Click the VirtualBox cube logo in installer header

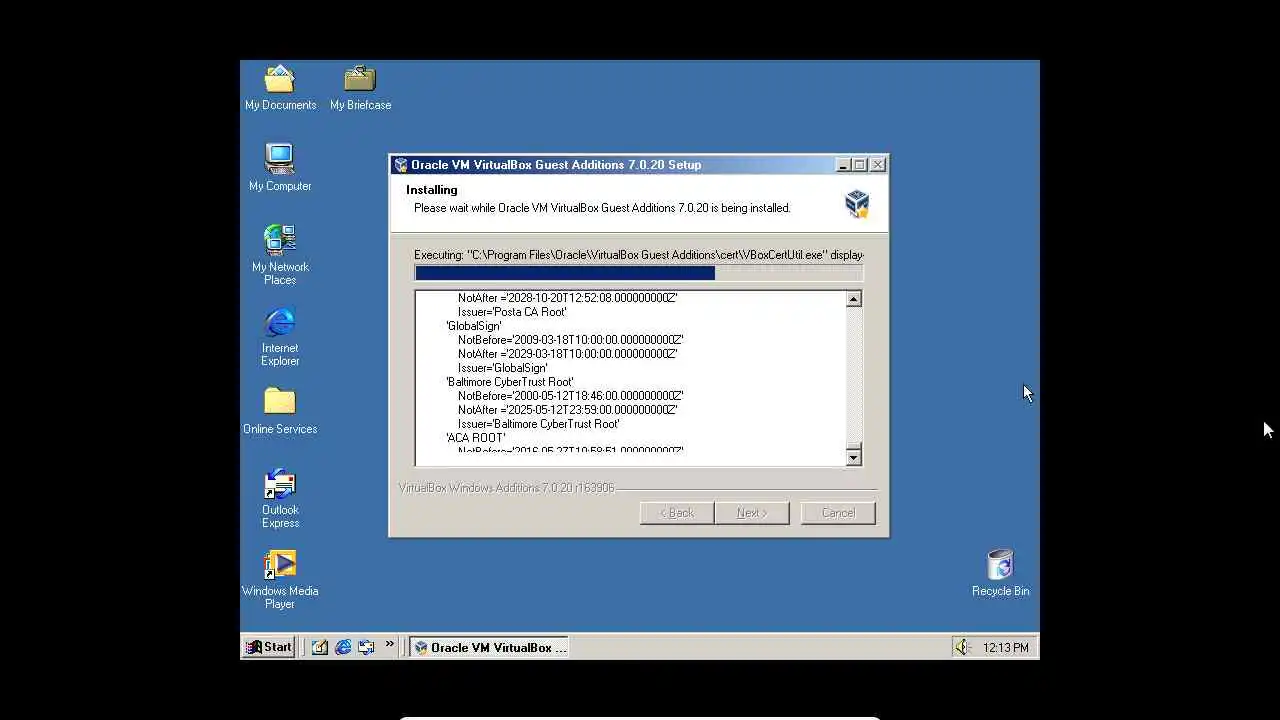point(857,203)
